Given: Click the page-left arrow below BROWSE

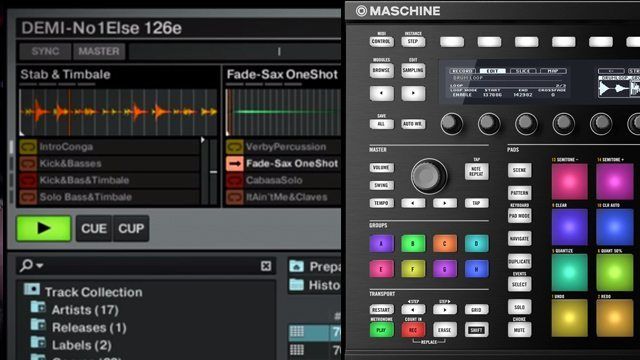Looking at the screenshot, I should (382, 93).
